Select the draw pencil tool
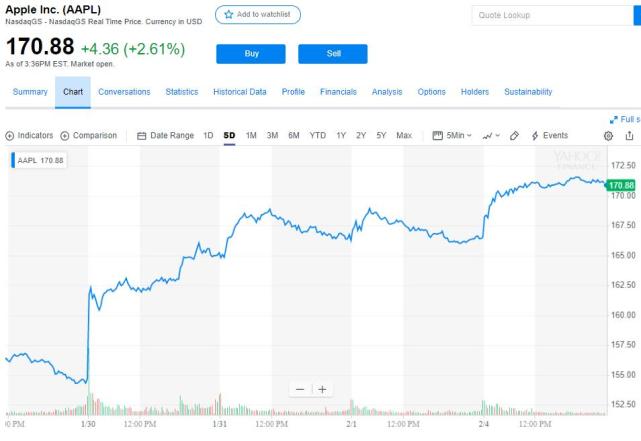 click(514, 136)
